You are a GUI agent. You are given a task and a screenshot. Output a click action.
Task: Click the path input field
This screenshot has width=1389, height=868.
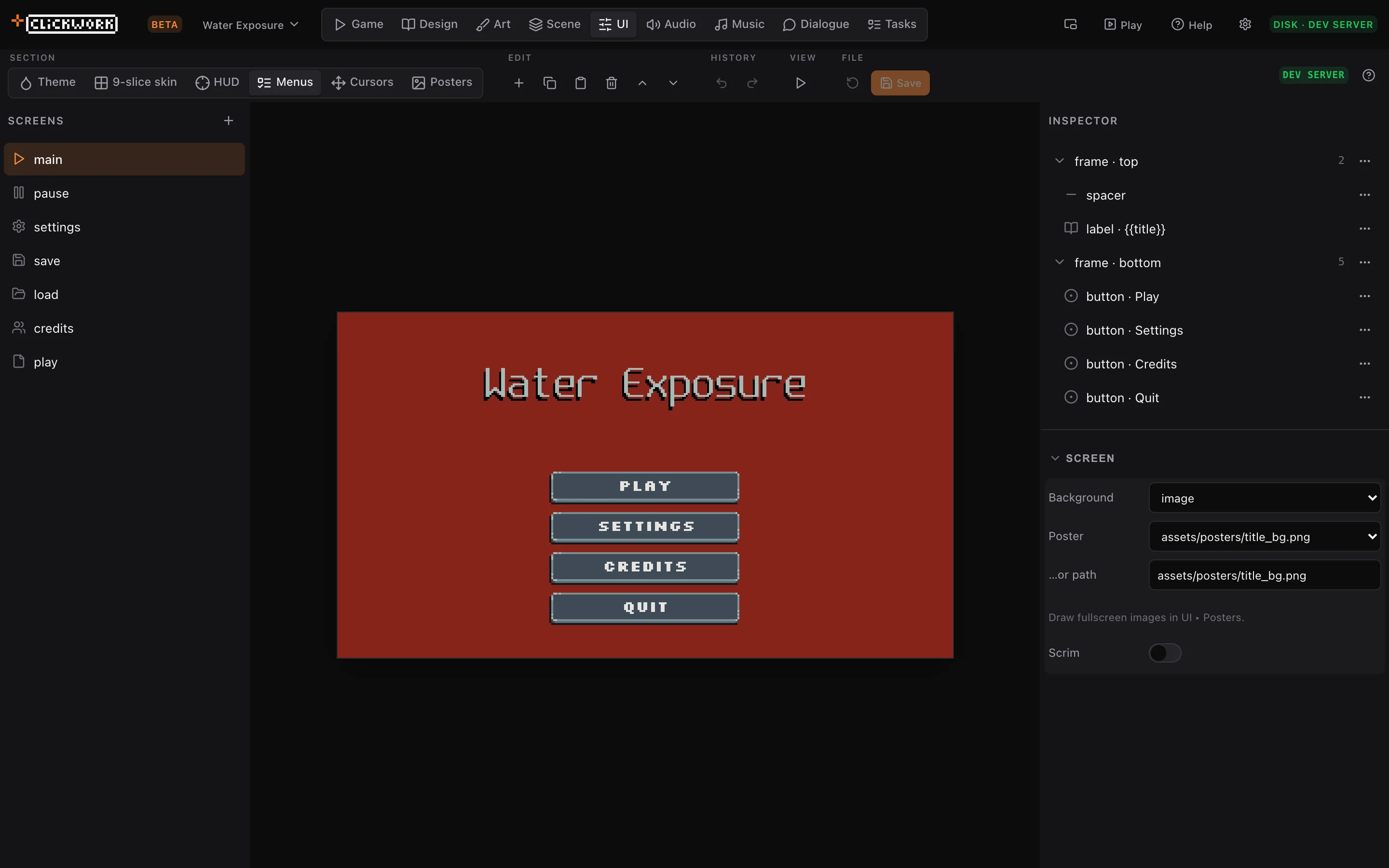1265,575
